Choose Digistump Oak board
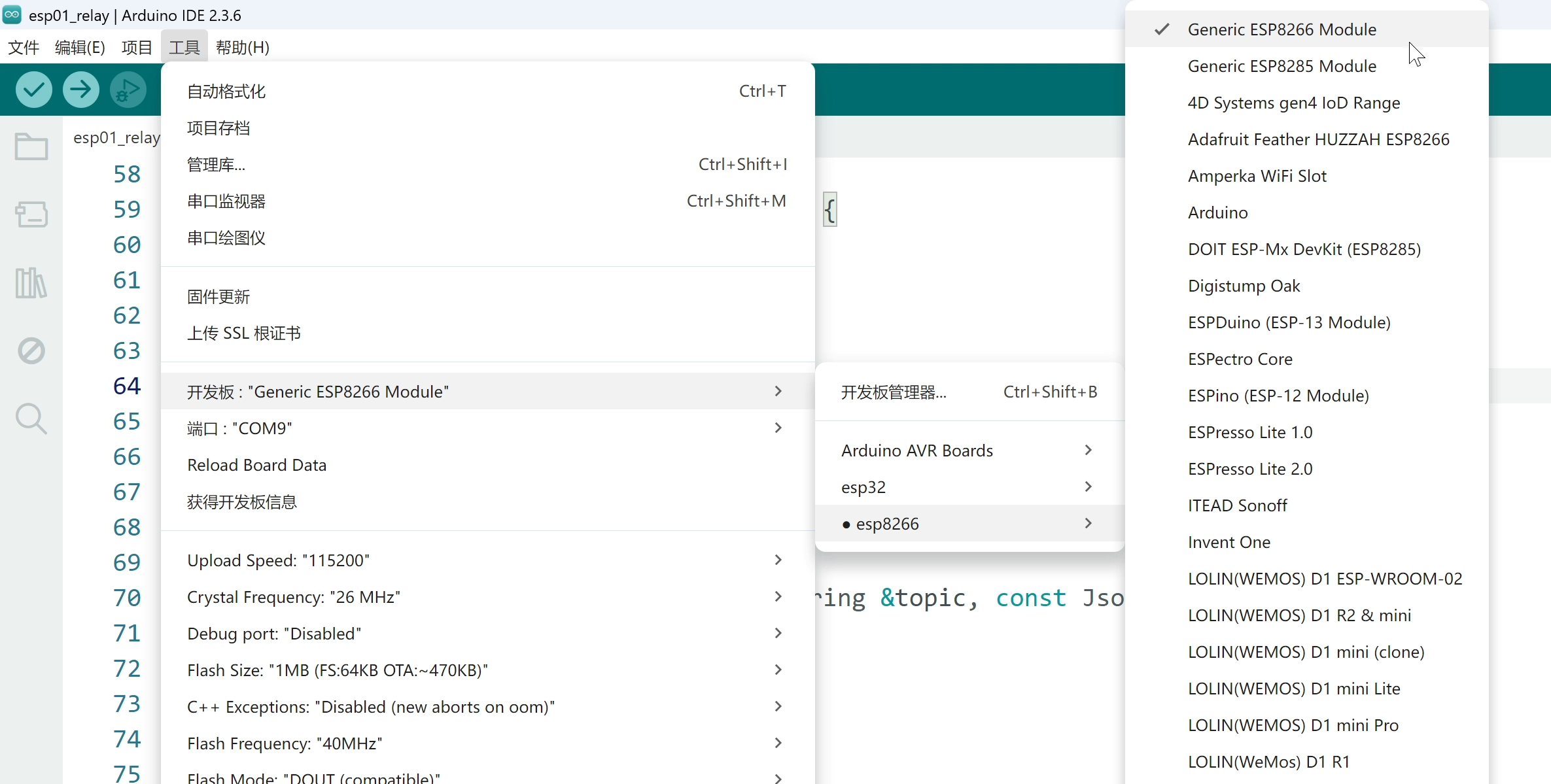The height and width of the screenshot is (784, 1551). (1307, 286)
